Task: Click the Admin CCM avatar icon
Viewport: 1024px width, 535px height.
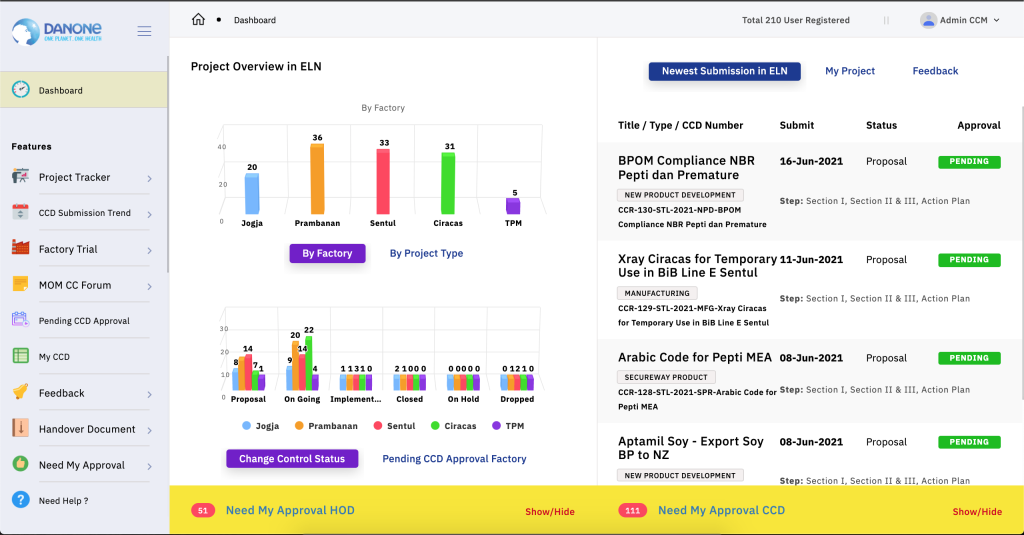Action: [x=928, y=20]
